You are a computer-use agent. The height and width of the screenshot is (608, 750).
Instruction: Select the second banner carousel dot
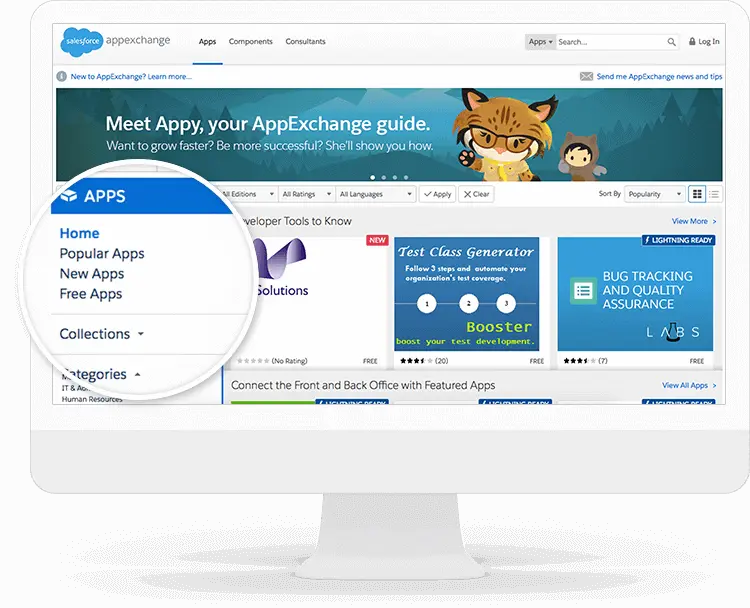[x=384, y=177]
